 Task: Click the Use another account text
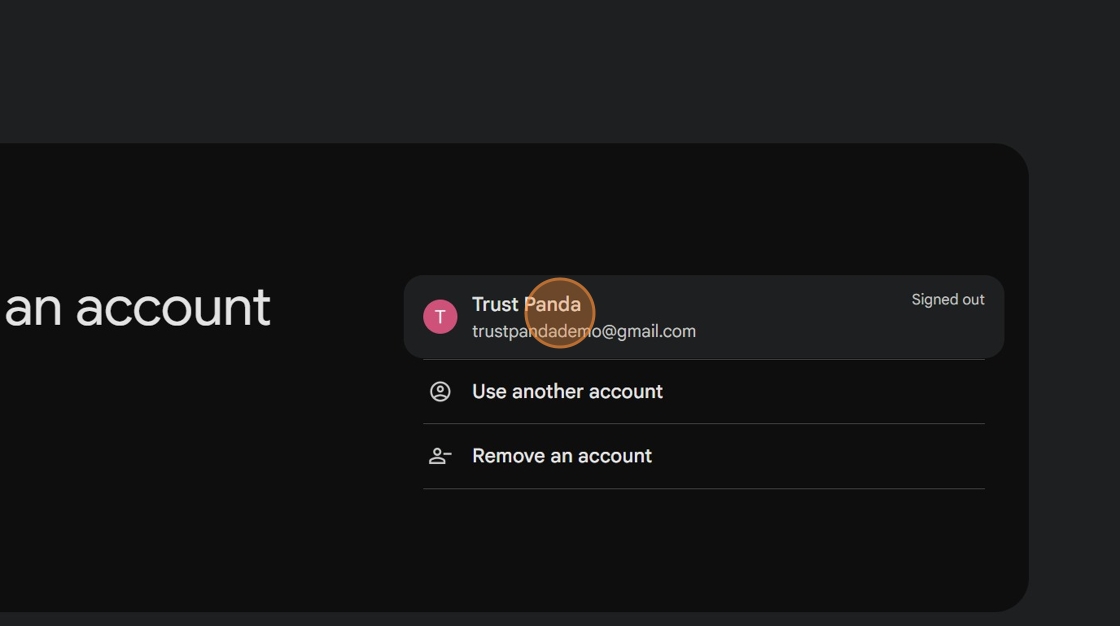(567, 392)
